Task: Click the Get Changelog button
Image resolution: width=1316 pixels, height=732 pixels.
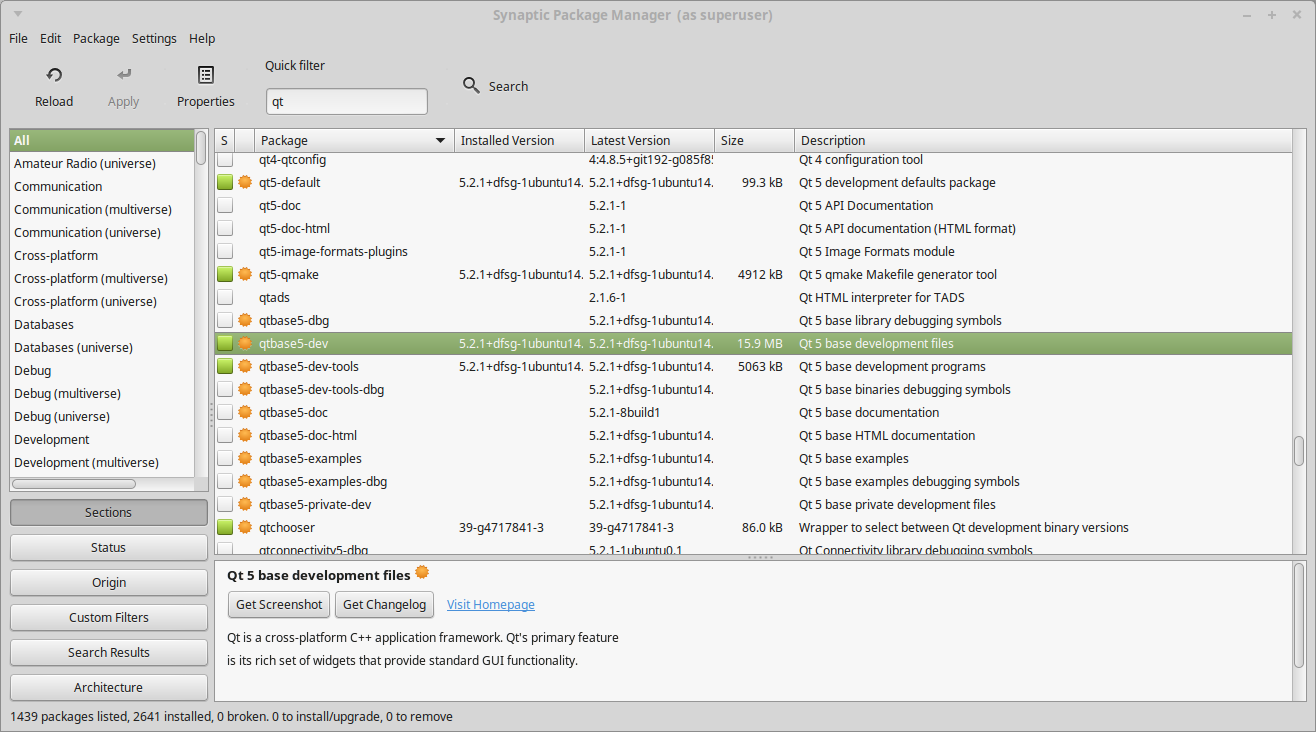Action: pos(385,604)
